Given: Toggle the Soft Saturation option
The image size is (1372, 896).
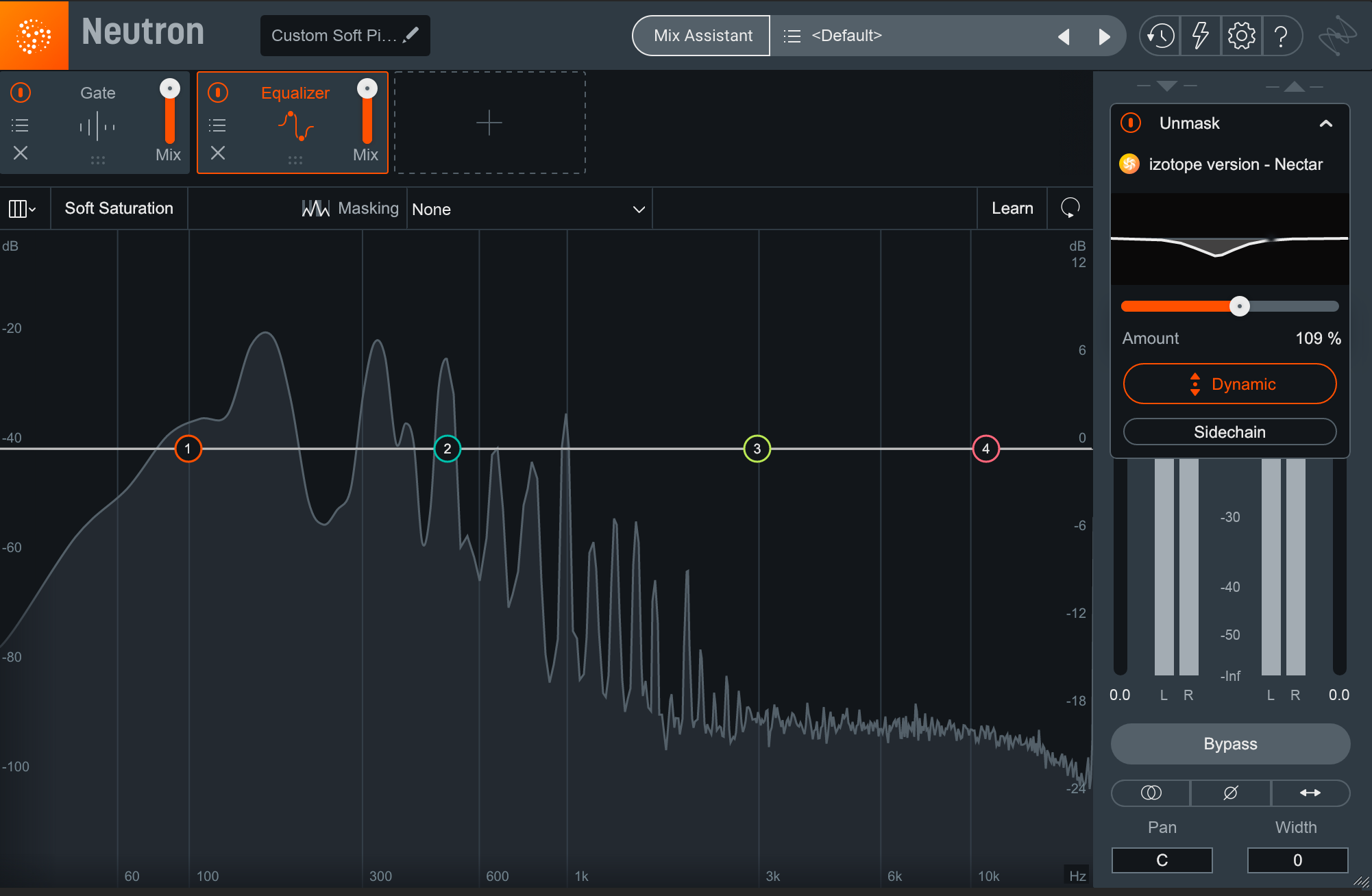Looking at the screenshot, I should [119, 208].
